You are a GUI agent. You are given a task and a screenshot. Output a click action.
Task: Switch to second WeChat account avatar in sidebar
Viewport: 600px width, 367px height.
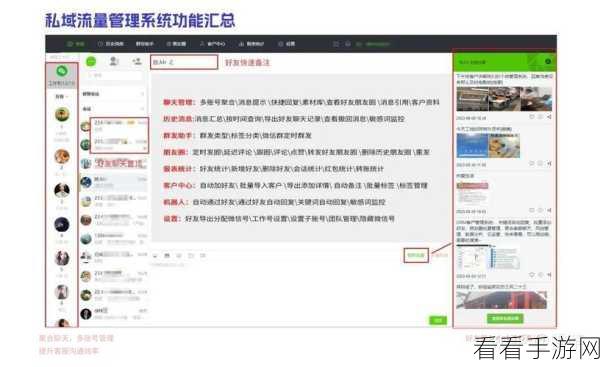(62, 156)
